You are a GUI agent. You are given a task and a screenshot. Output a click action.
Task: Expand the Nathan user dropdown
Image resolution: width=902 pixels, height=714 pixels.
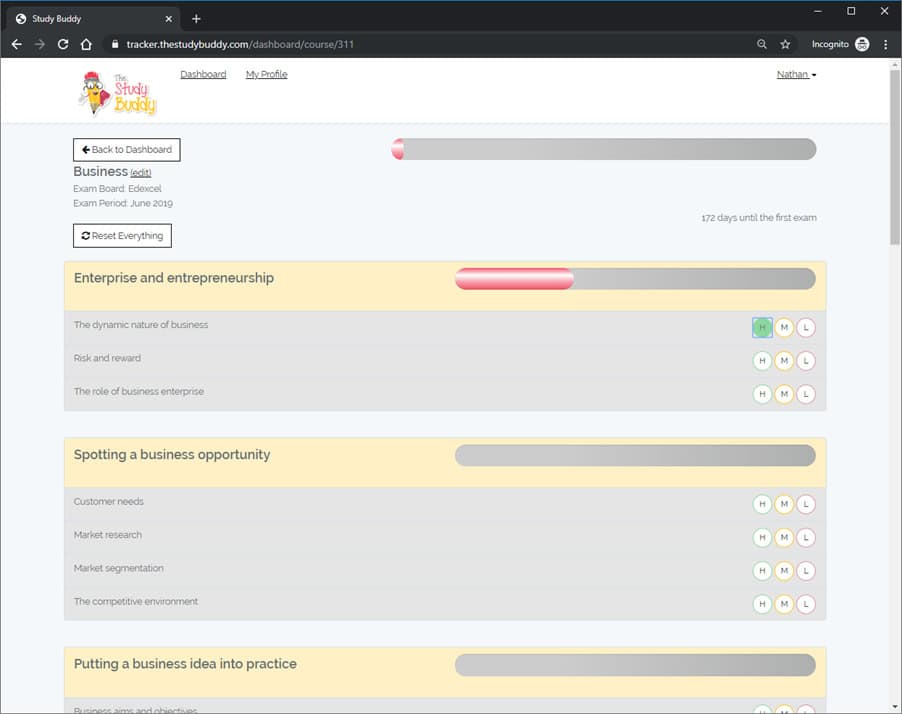click(x=796, y=75)
